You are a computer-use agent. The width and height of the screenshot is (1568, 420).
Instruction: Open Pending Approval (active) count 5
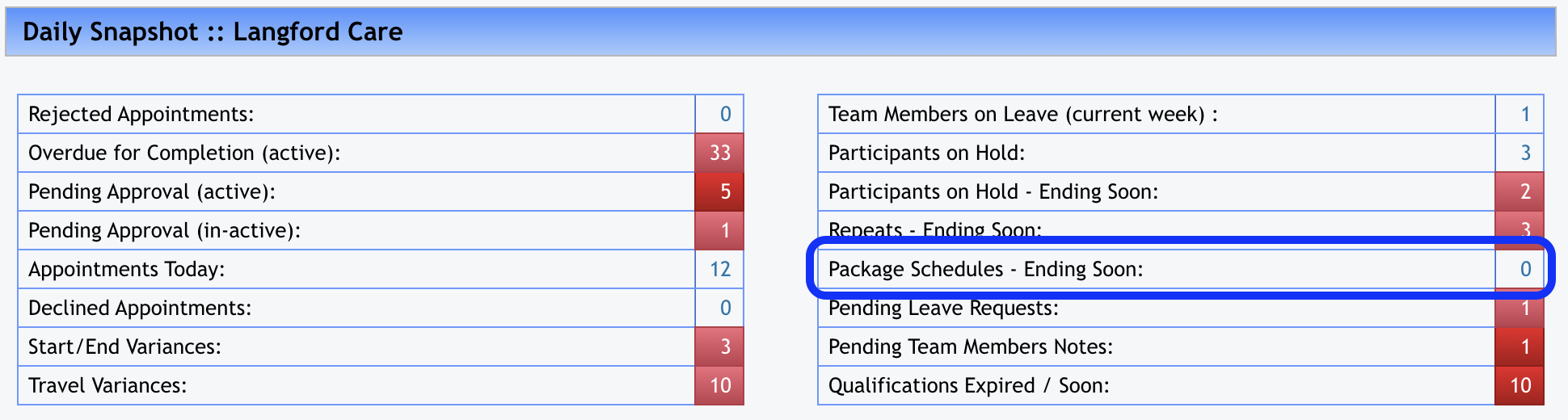pos(724,191)
